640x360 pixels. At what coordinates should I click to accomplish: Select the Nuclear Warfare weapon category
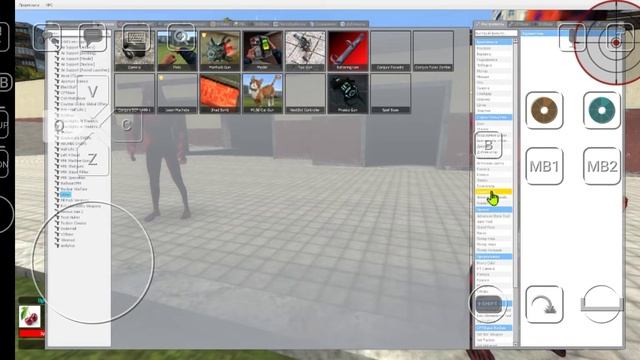click(74, 189)
